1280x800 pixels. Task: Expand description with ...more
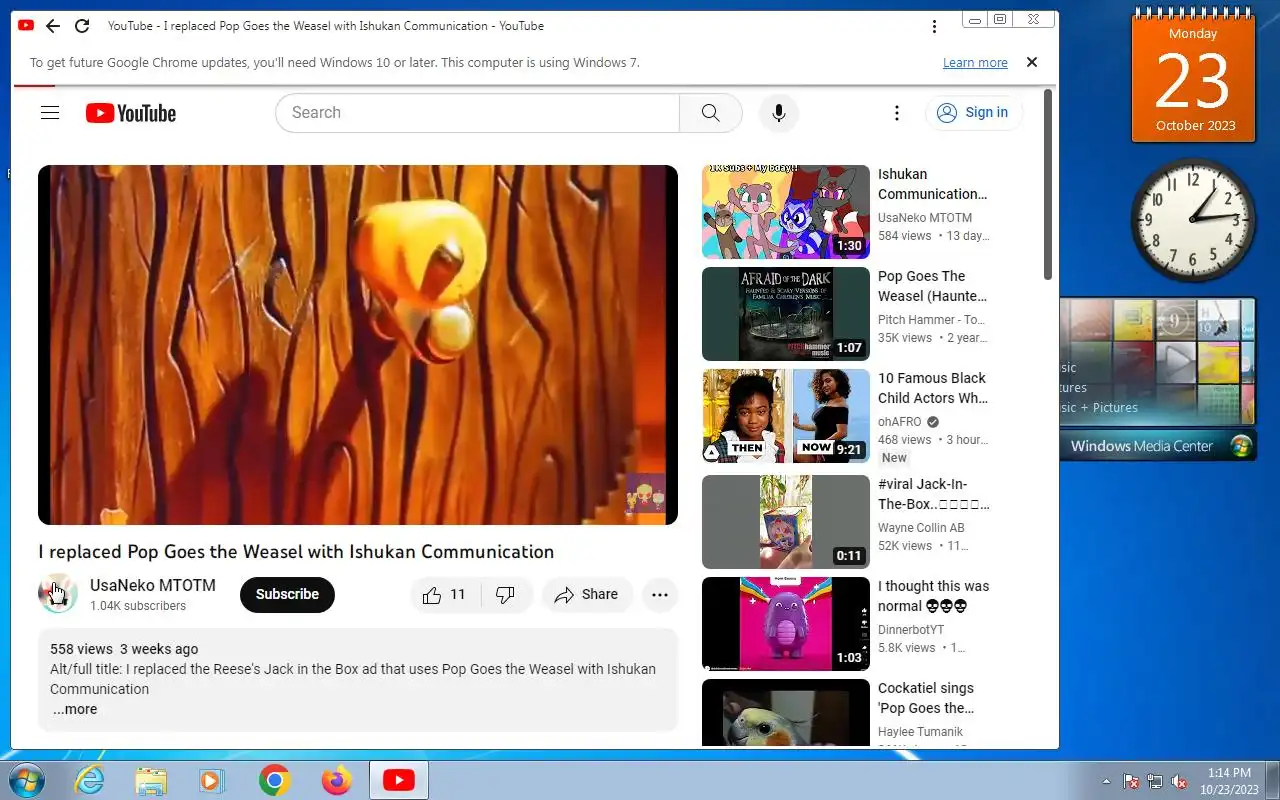[74, 709]
